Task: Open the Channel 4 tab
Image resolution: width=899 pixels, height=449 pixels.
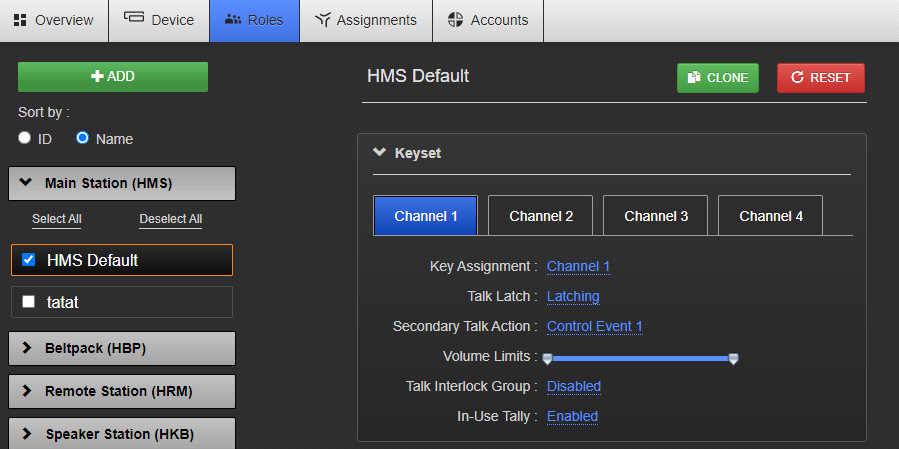Action: (770, 216)
